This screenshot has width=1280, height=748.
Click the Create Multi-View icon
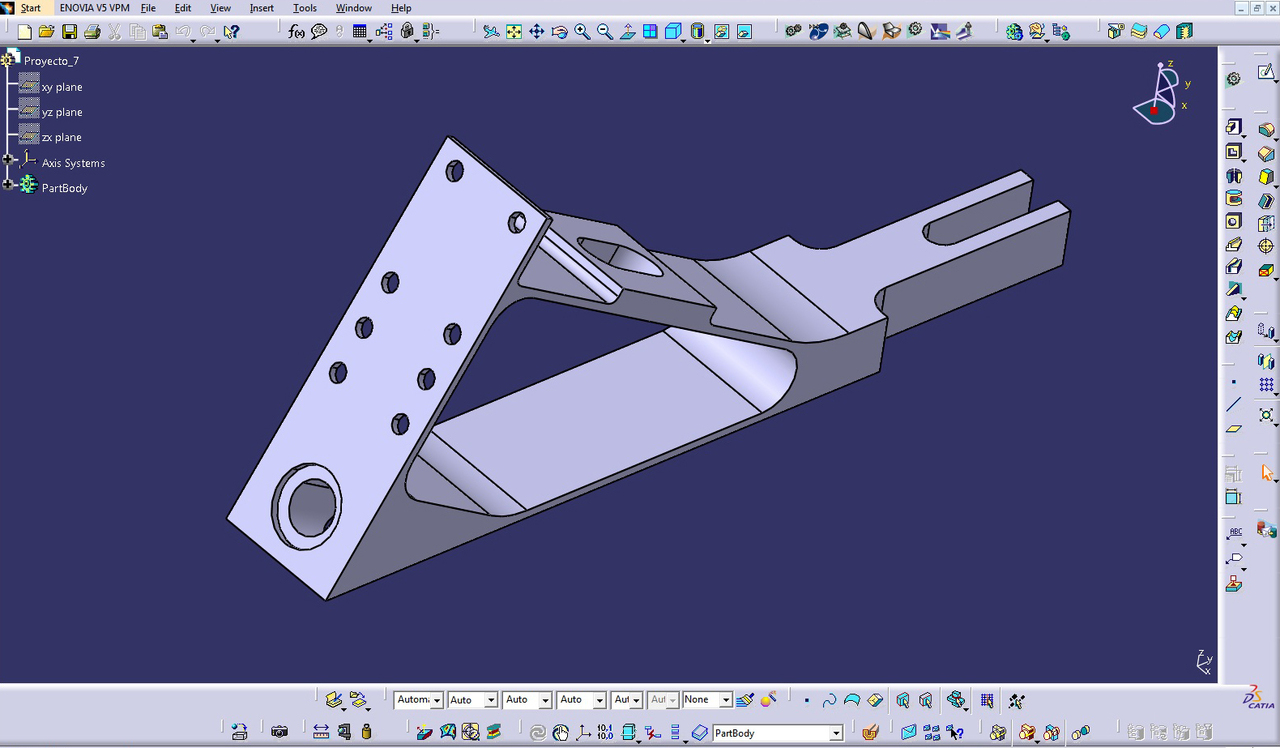[x=650, y=32]
